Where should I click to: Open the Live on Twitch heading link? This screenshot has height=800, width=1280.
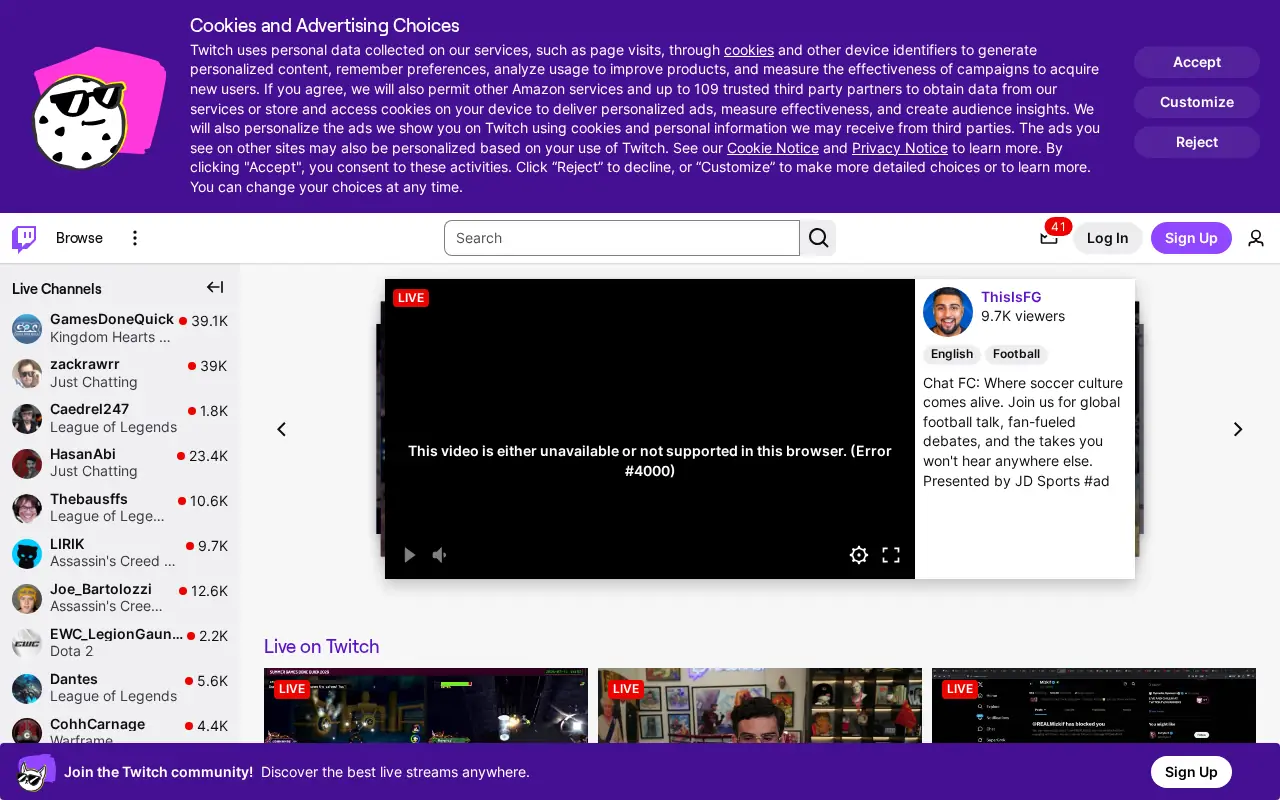tap(322, 646)
